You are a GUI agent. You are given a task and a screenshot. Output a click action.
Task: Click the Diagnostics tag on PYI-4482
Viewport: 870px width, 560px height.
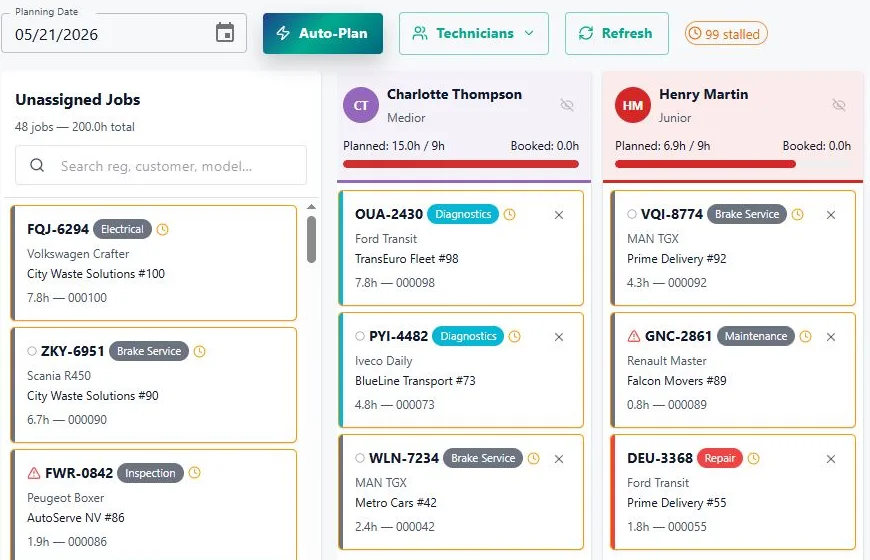coord(468,336)
